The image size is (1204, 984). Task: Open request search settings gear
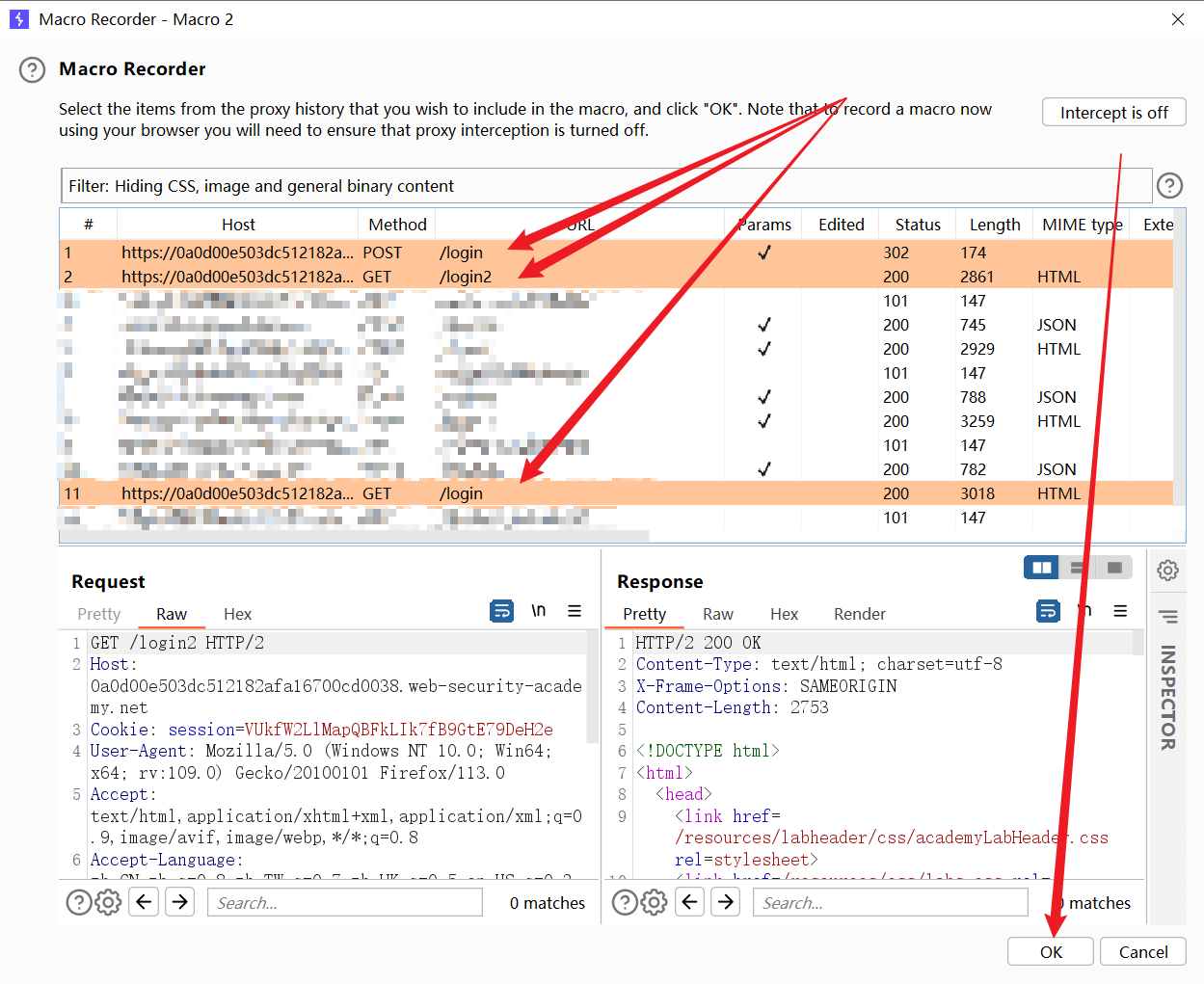click(109, 902)
